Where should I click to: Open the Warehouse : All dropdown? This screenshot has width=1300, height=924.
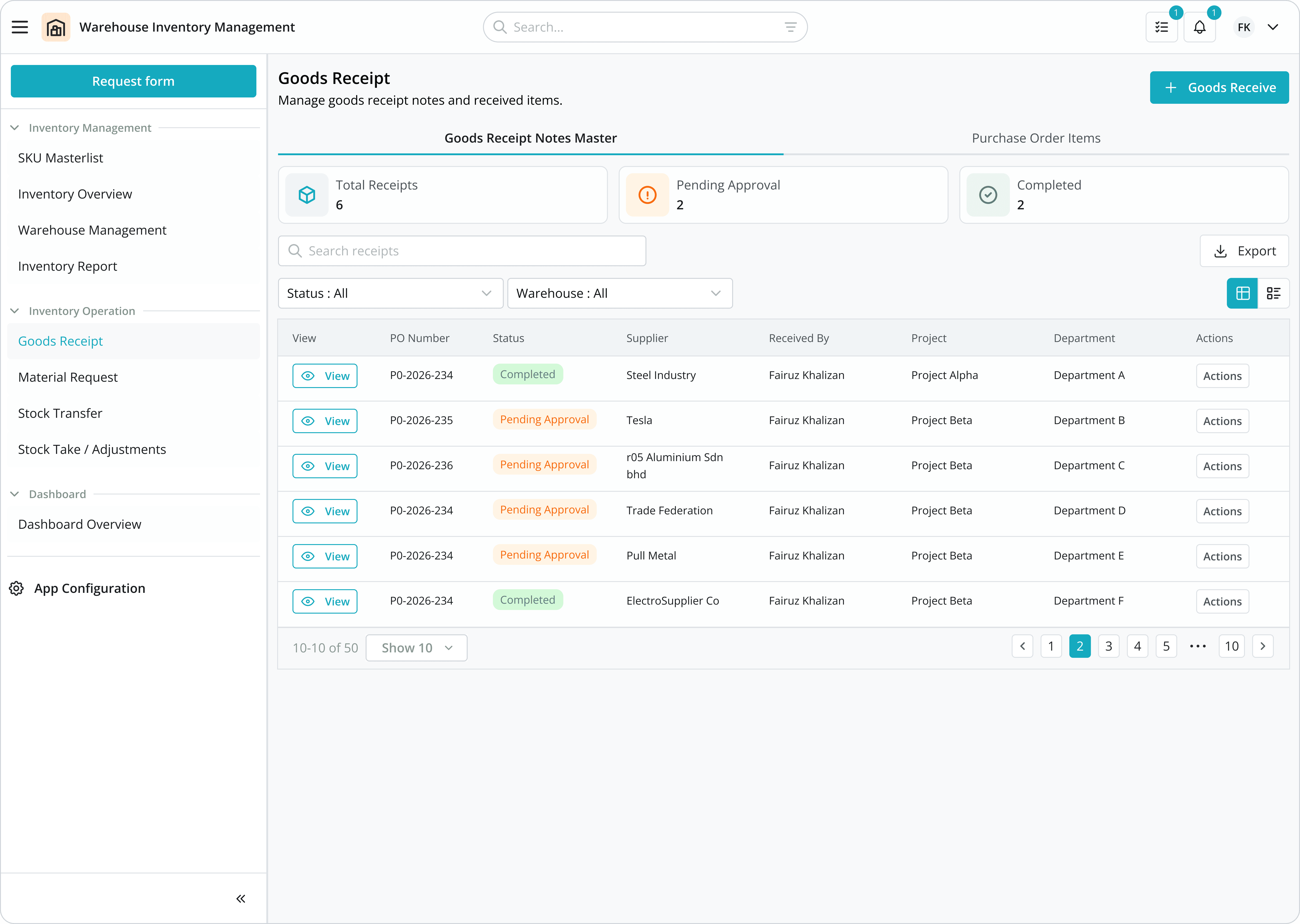(619, 293)
